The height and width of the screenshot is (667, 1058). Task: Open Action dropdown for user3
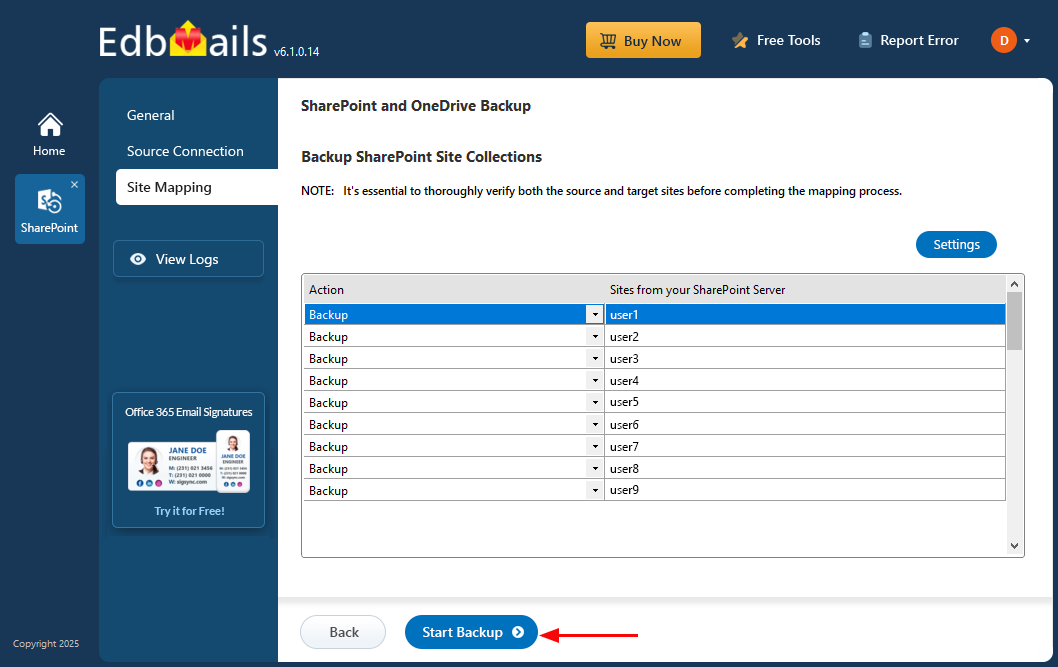click(595, 359)
